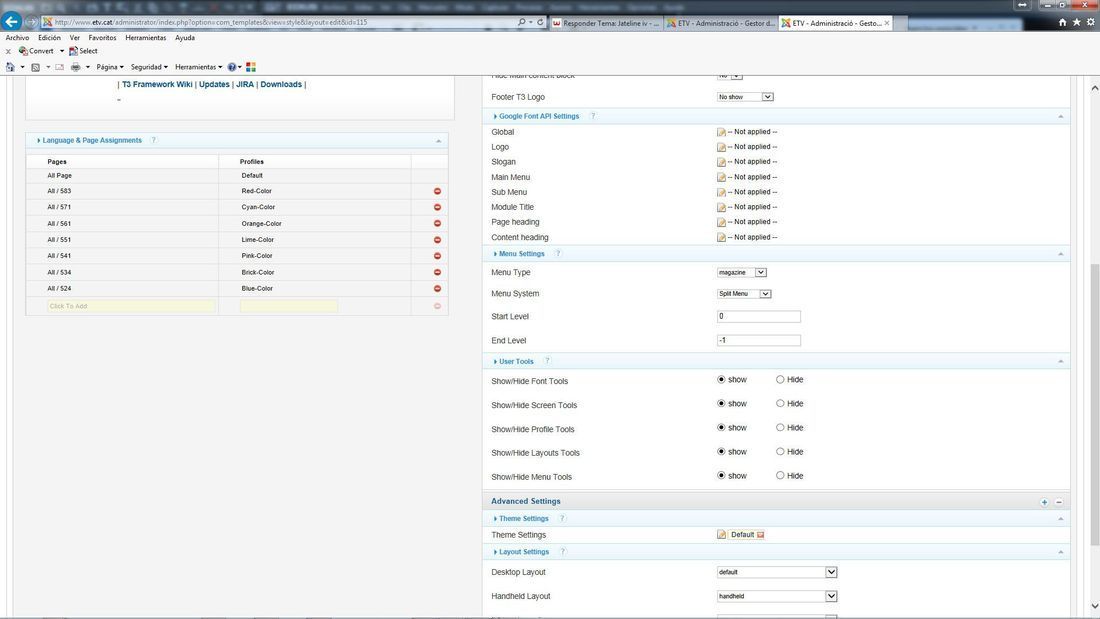Delete the Brick-Color assignment row

tap(437, 272)
